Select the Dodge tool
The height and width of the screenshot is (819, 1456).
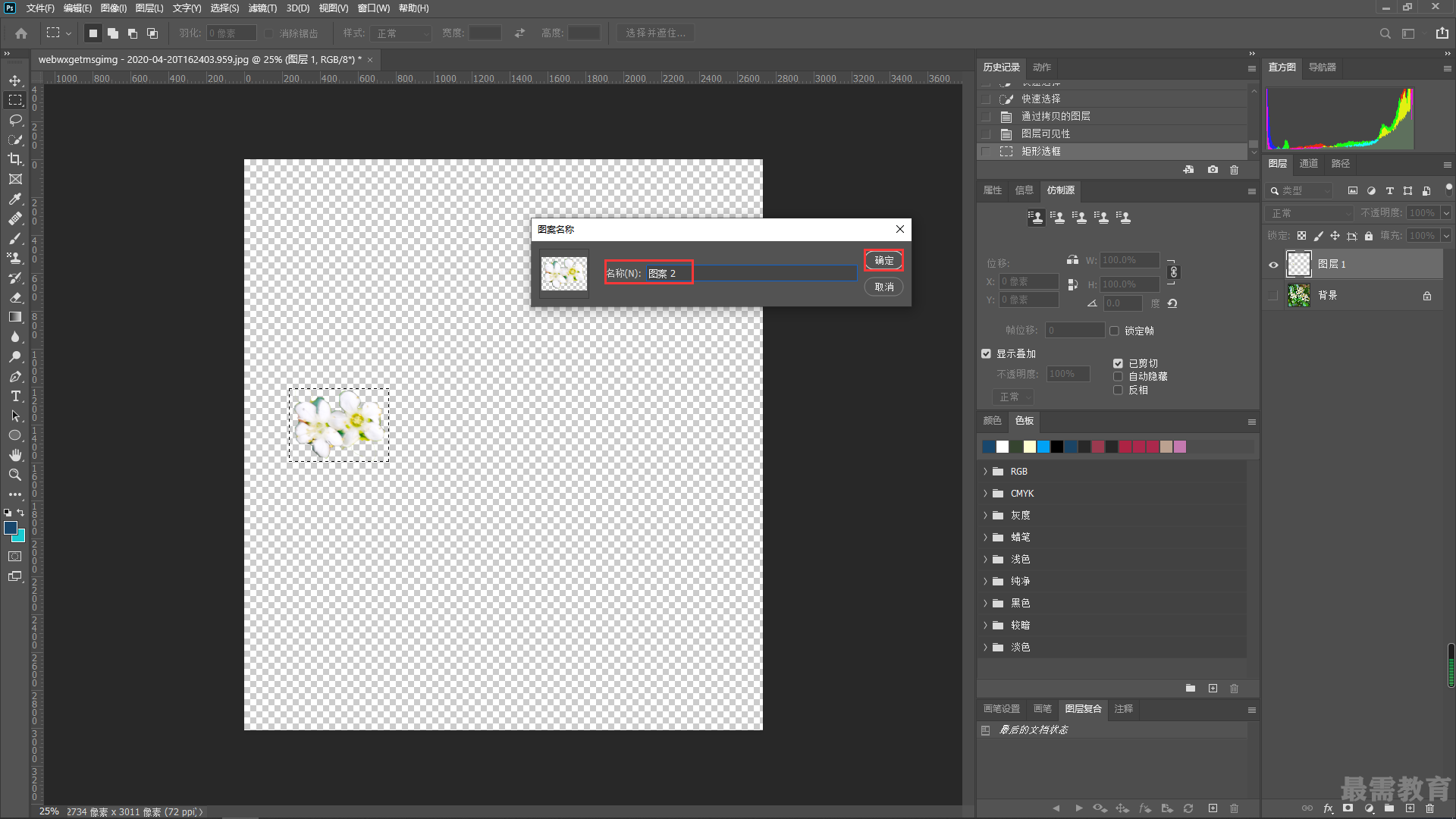coord(15,356)
